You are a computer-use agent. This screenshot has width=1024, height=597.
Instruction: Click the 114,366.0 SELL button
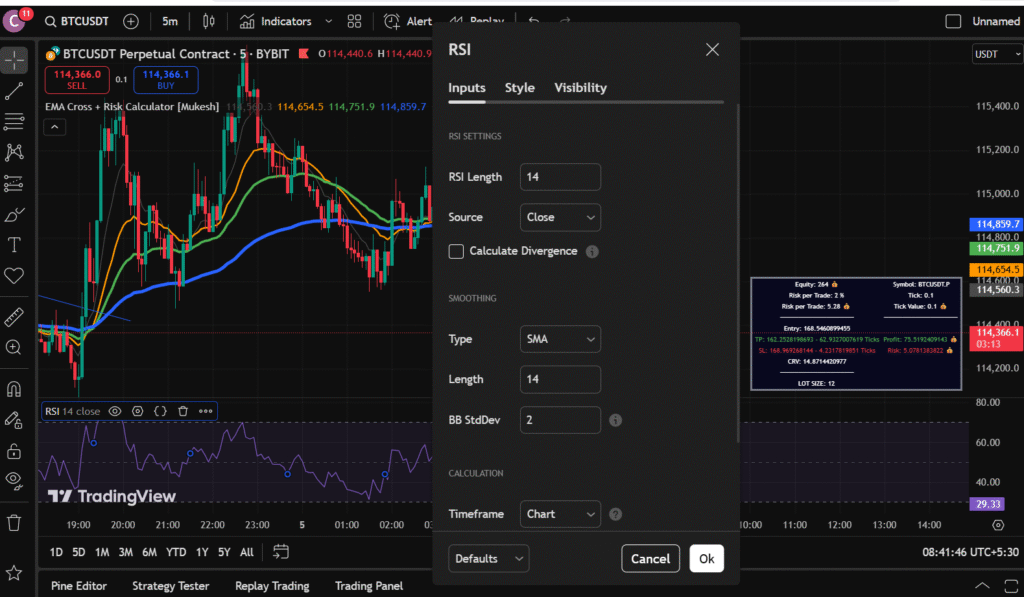click(x=77, y=80)
